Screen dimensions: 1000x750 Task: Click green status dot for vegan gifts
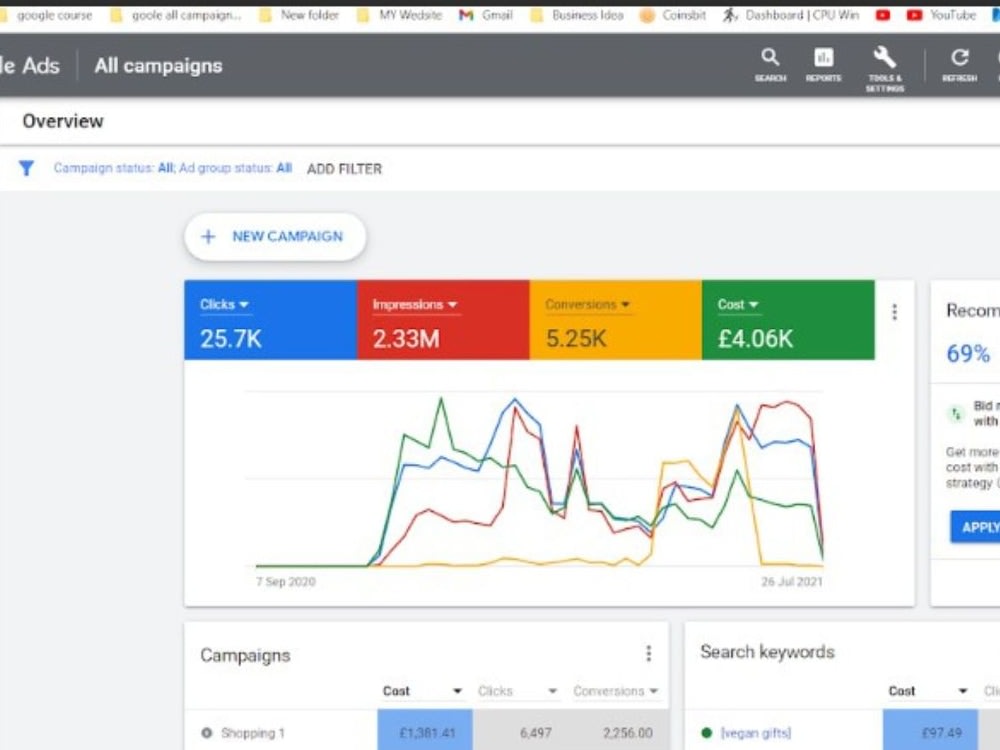pos(706,733)
